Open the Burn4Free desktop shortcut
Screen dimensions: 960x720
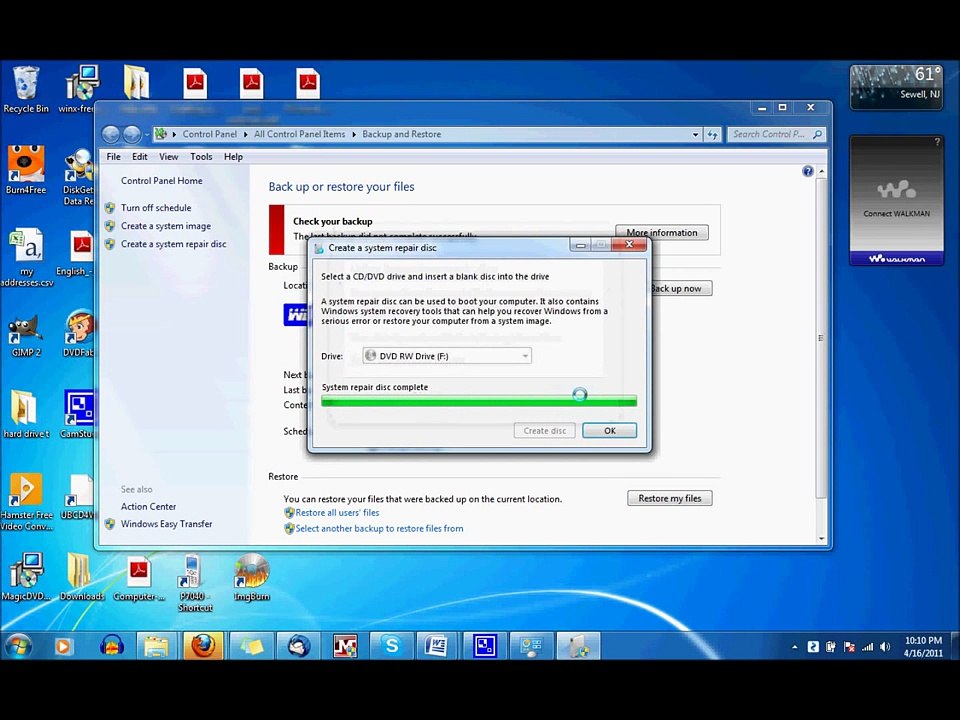coord(26,170)
